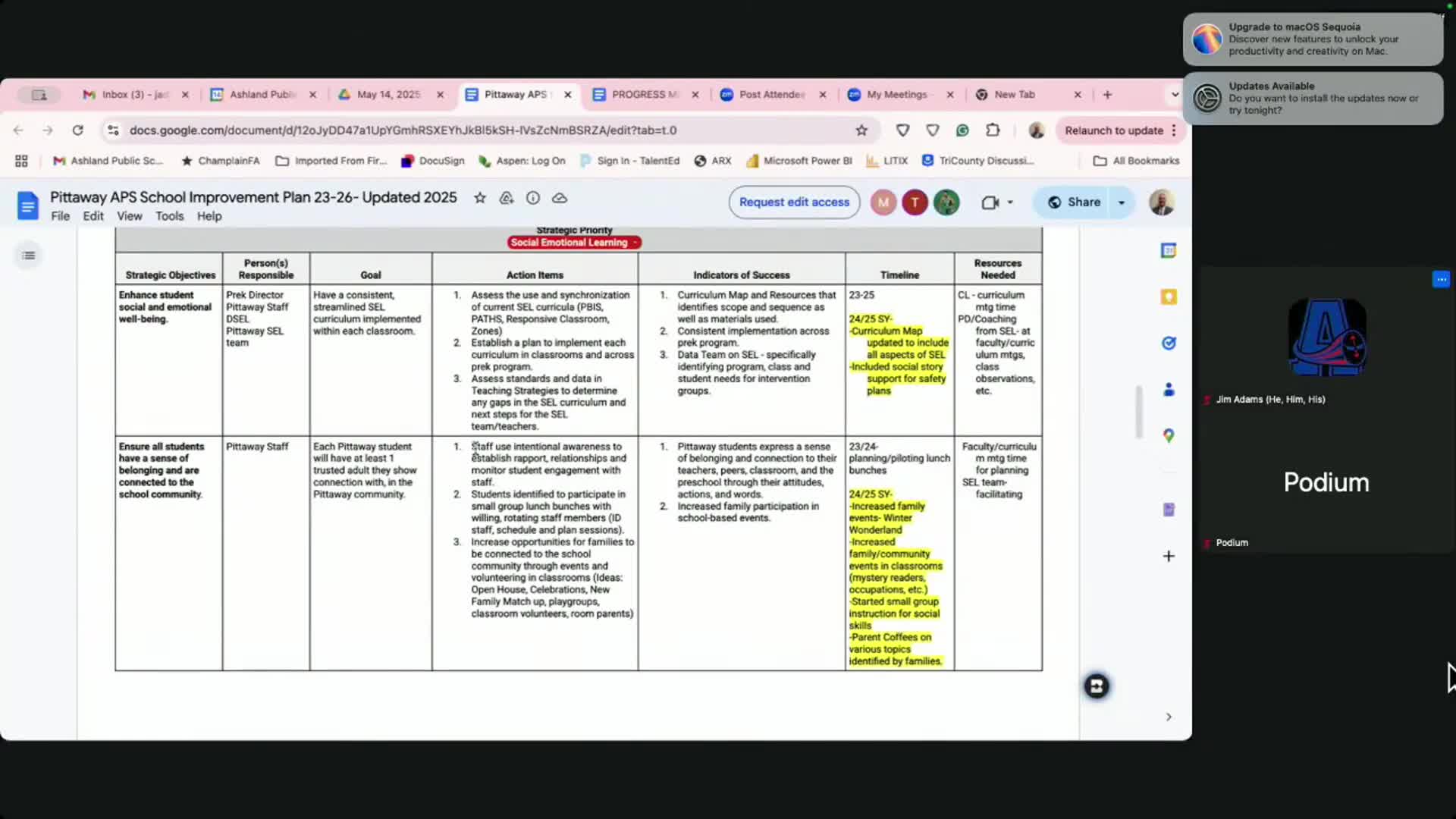Open the Chrome extensions puzzle icon
Viewport: 1456px width, 819px height.
pyautogui.click(x=993, y=130)
